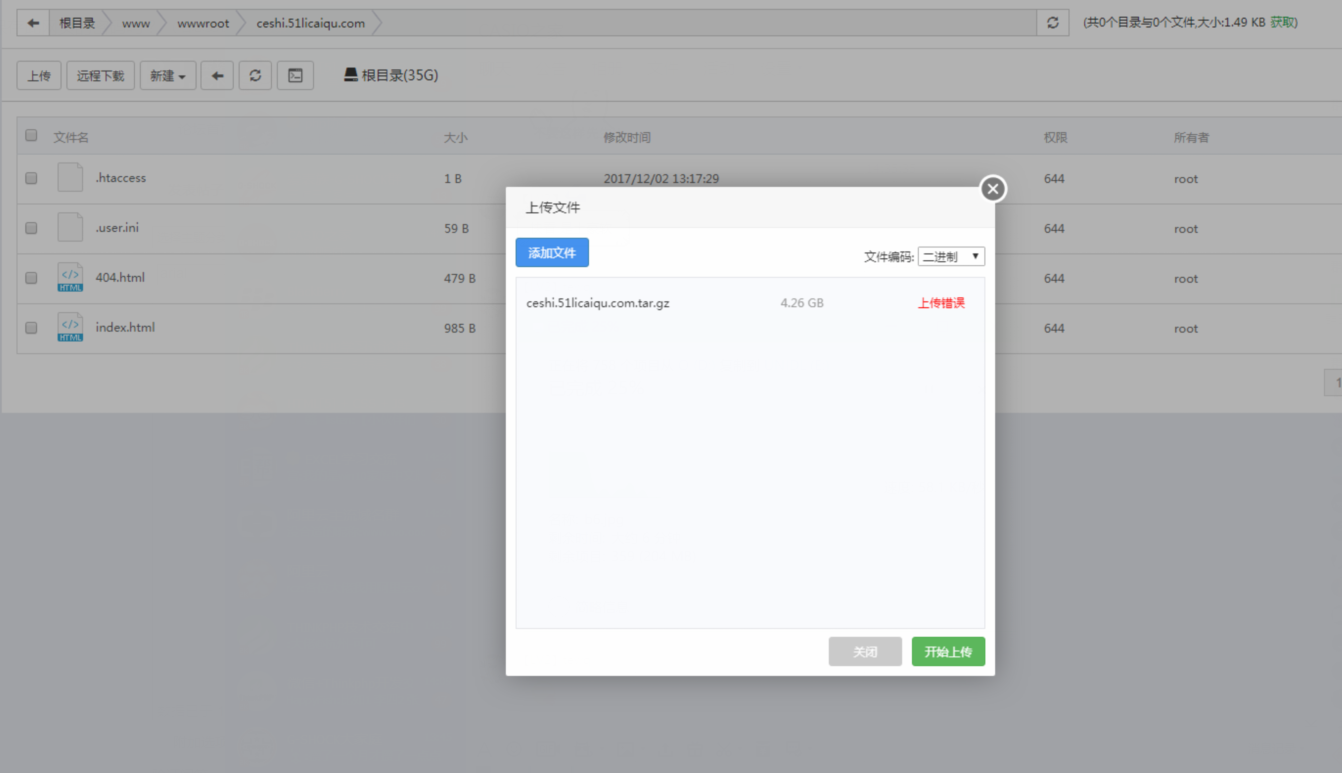Click the blue 添加文件 button
Image resolution: width=1342 pixels, height=773 pixels.
pyautogui.click(x=552, y=253)
